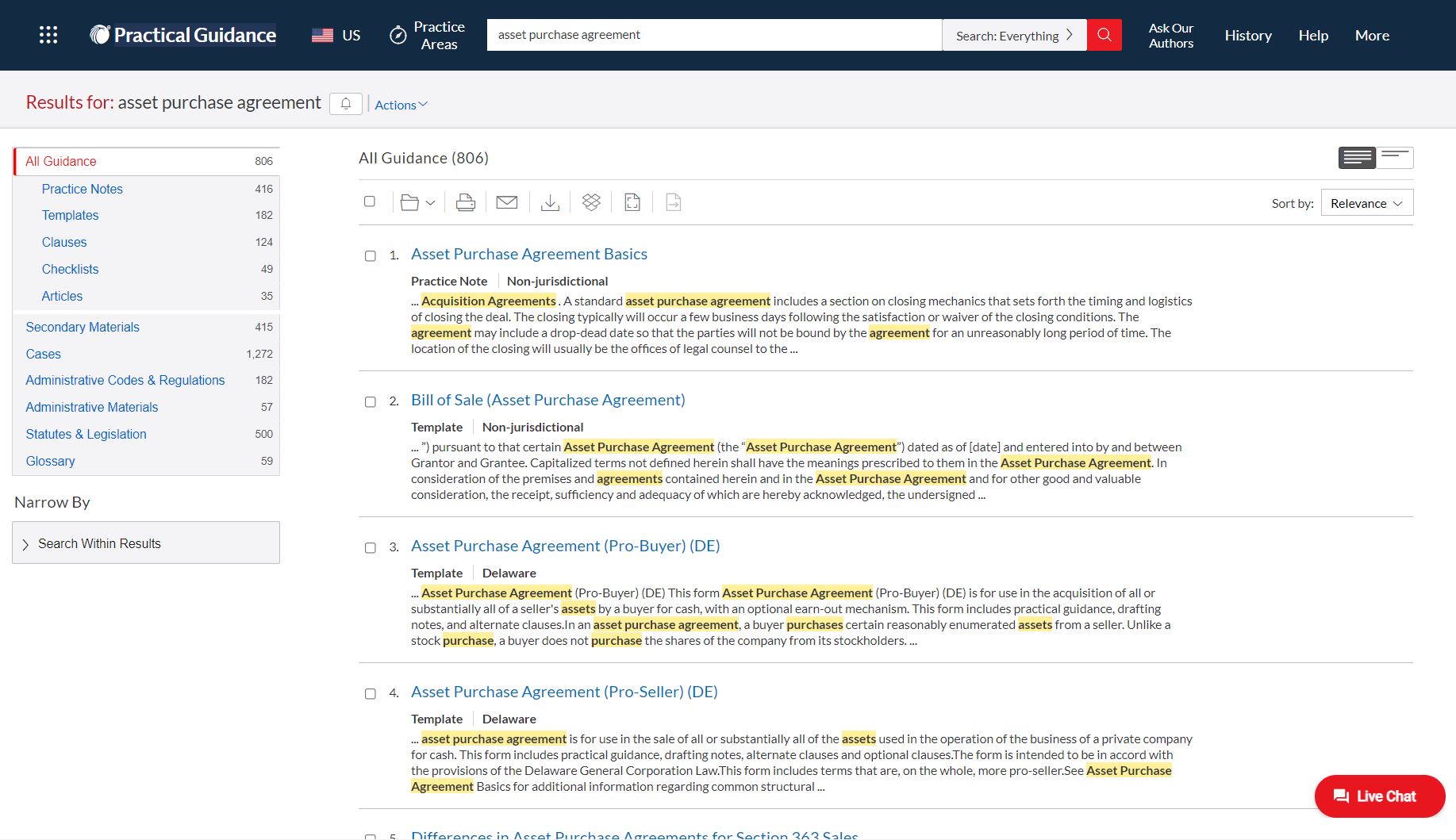Start a Live Chat session

click(x=1379, y=796)
